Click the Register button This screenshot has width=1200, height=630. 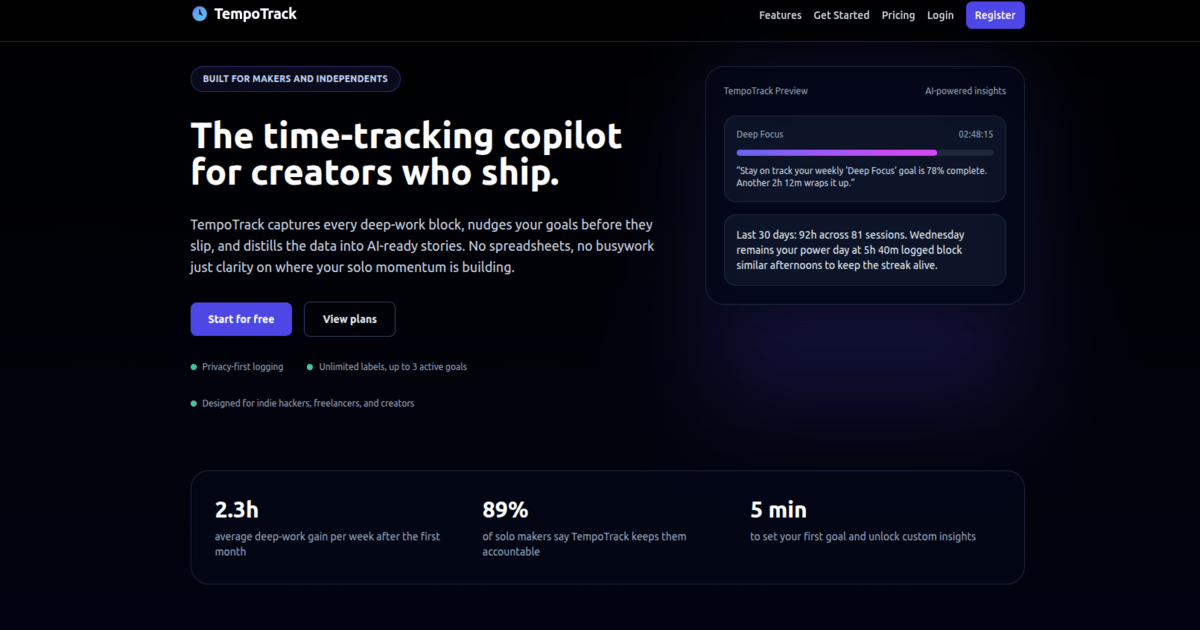point(995,15)
